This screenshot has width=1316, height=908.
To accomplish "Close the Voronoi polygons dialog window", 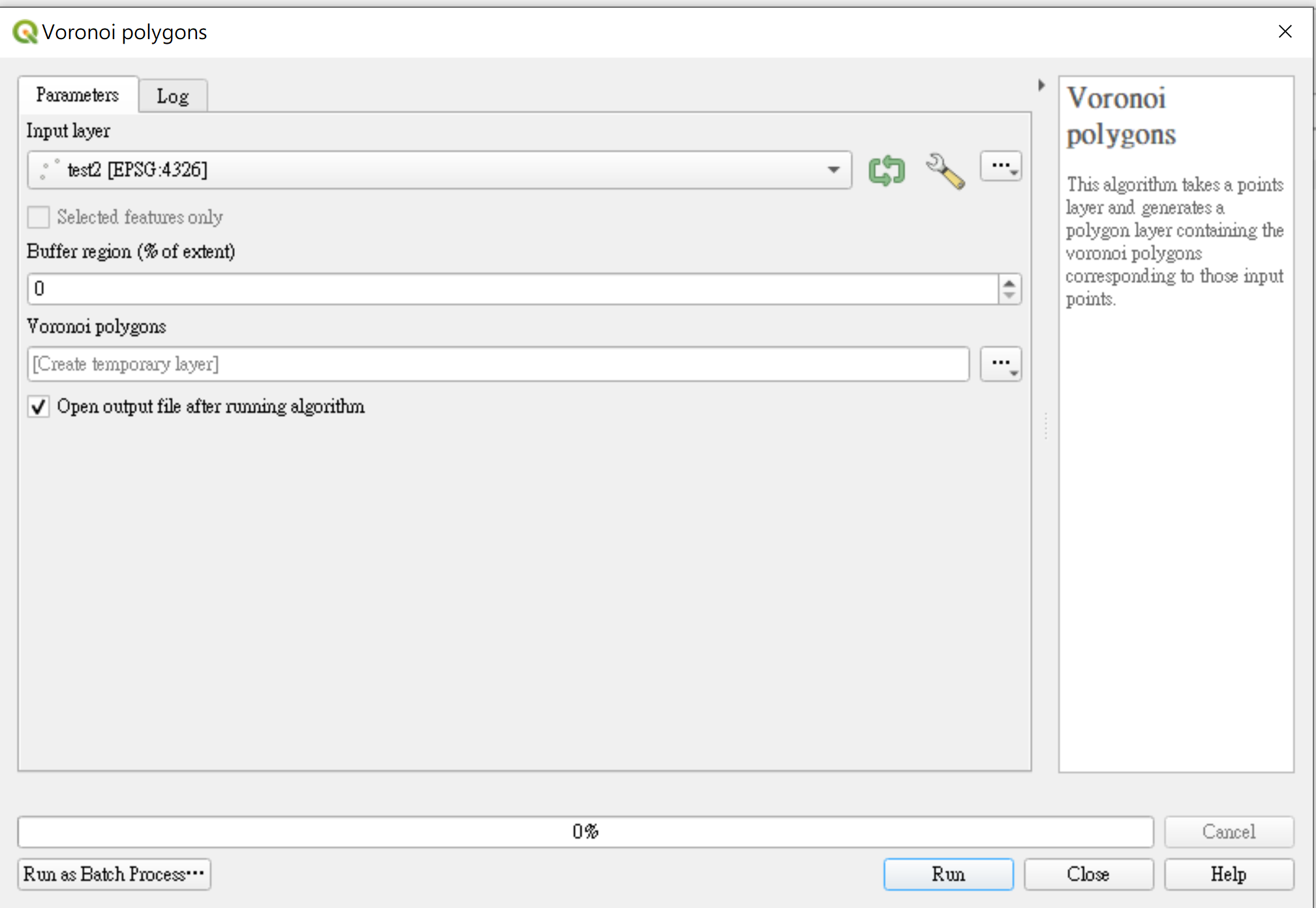I will 1285,31.
